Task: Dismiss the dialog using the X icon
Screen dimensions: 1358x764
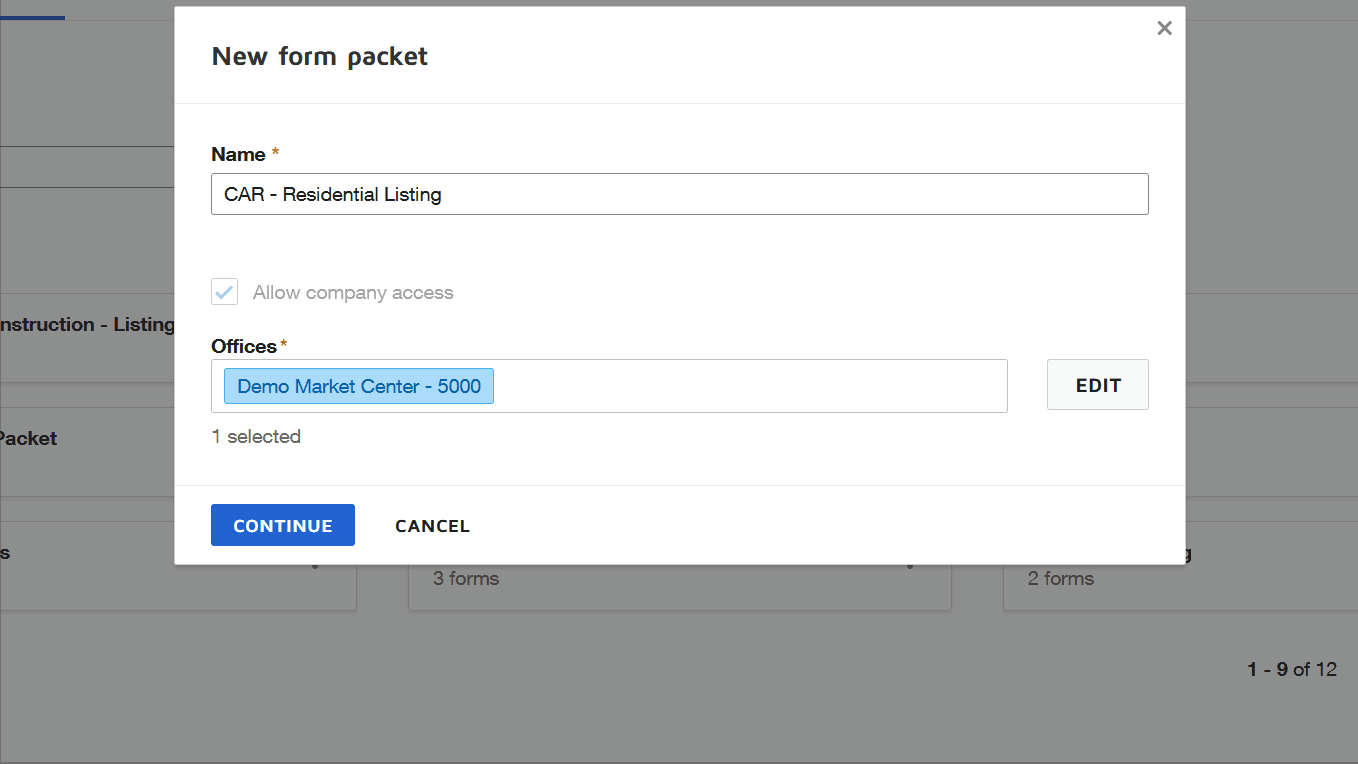Action: (x=1163, y=28)
